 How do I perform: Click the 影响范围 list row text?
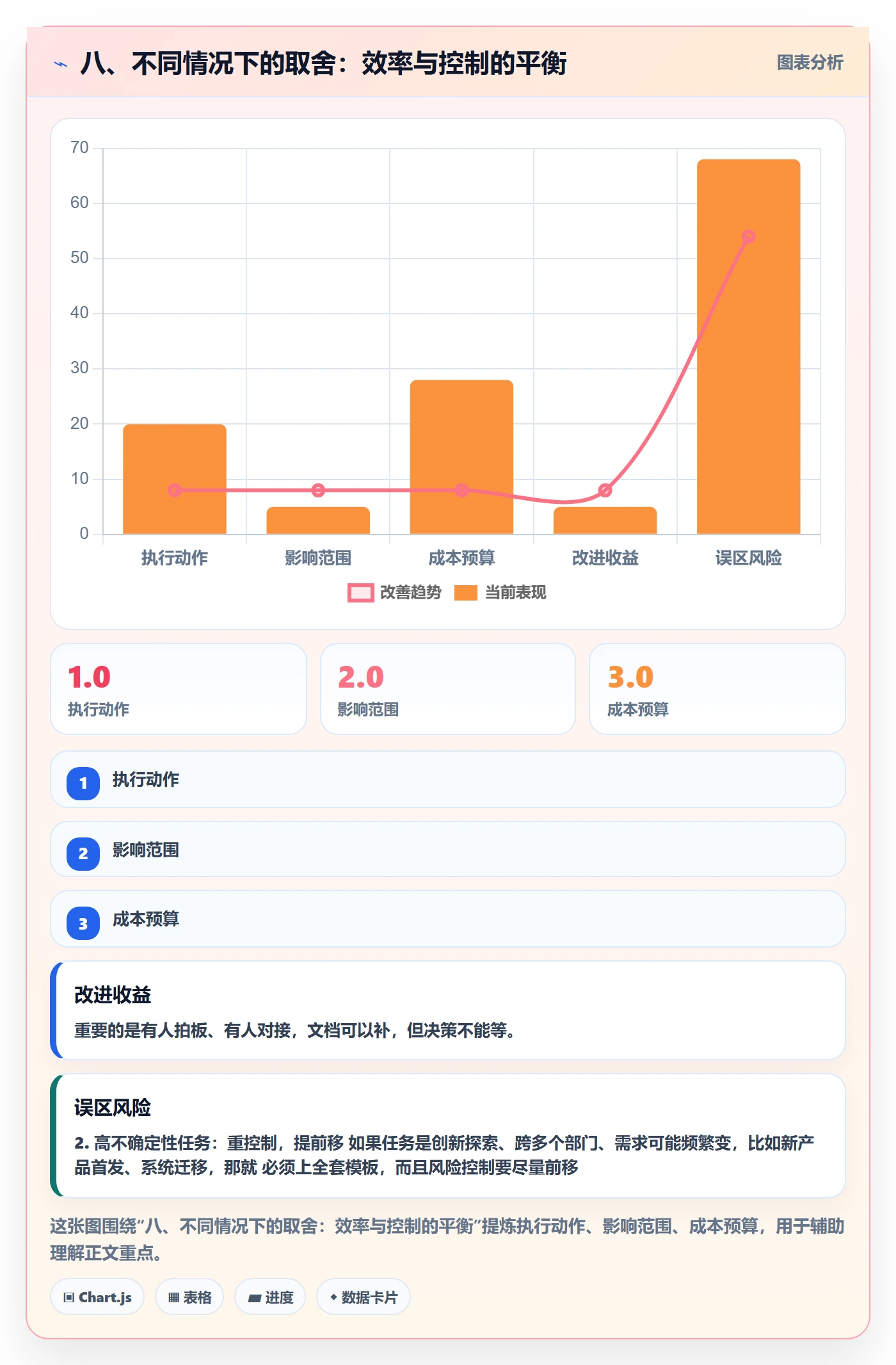tap(146, 850)
